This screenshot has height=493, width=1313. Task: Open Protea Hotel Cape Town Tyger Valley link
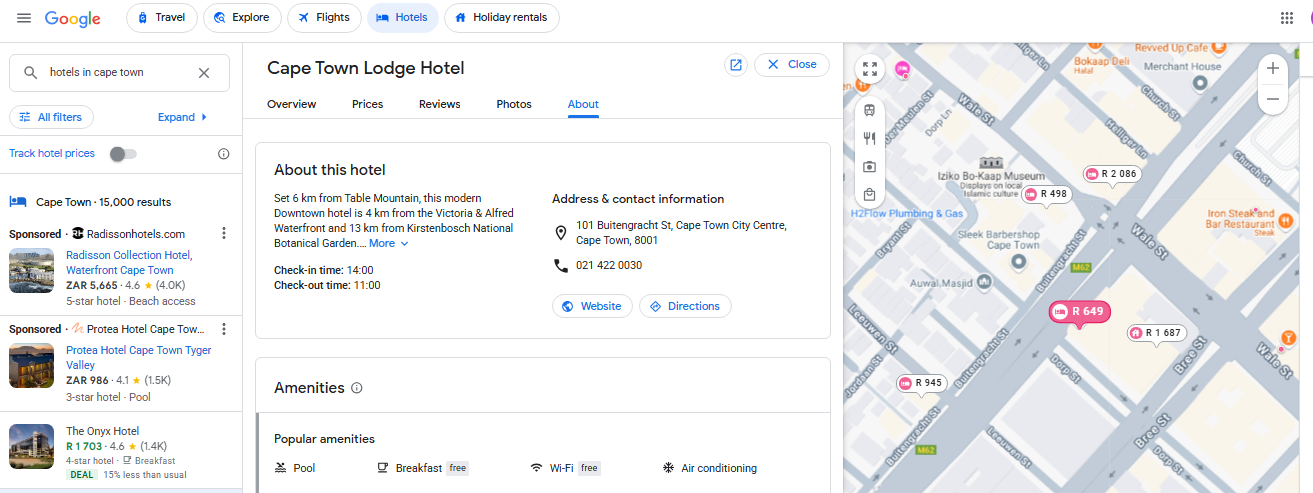coord(139,357)
